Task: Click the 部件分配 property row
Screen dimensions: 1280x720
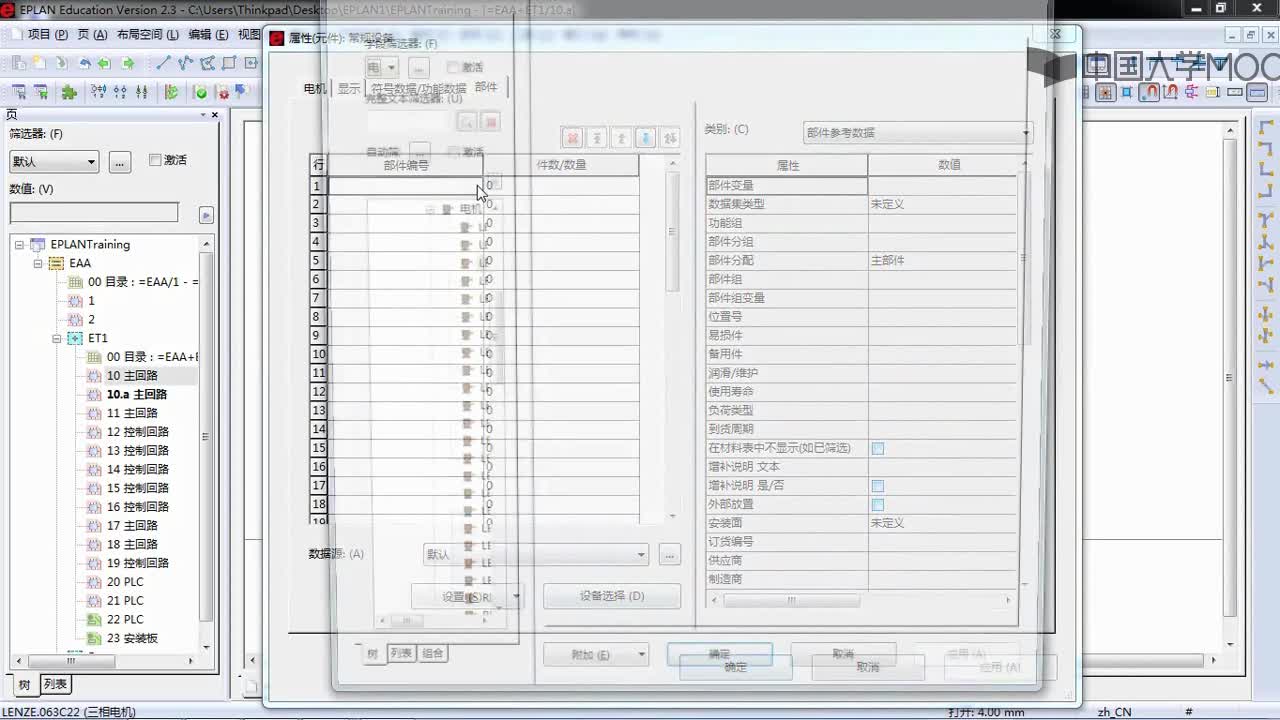Action: [862, 260]
